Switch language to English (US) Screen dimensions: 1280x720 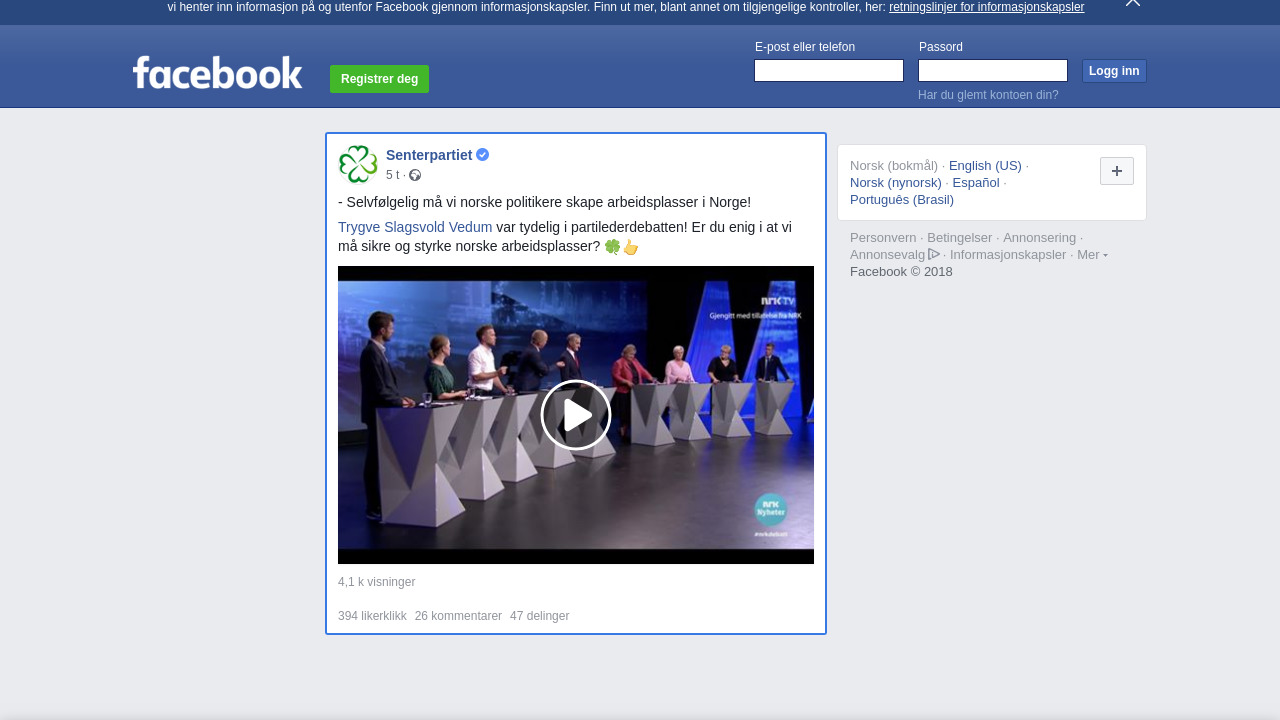(x=985, y=166)
